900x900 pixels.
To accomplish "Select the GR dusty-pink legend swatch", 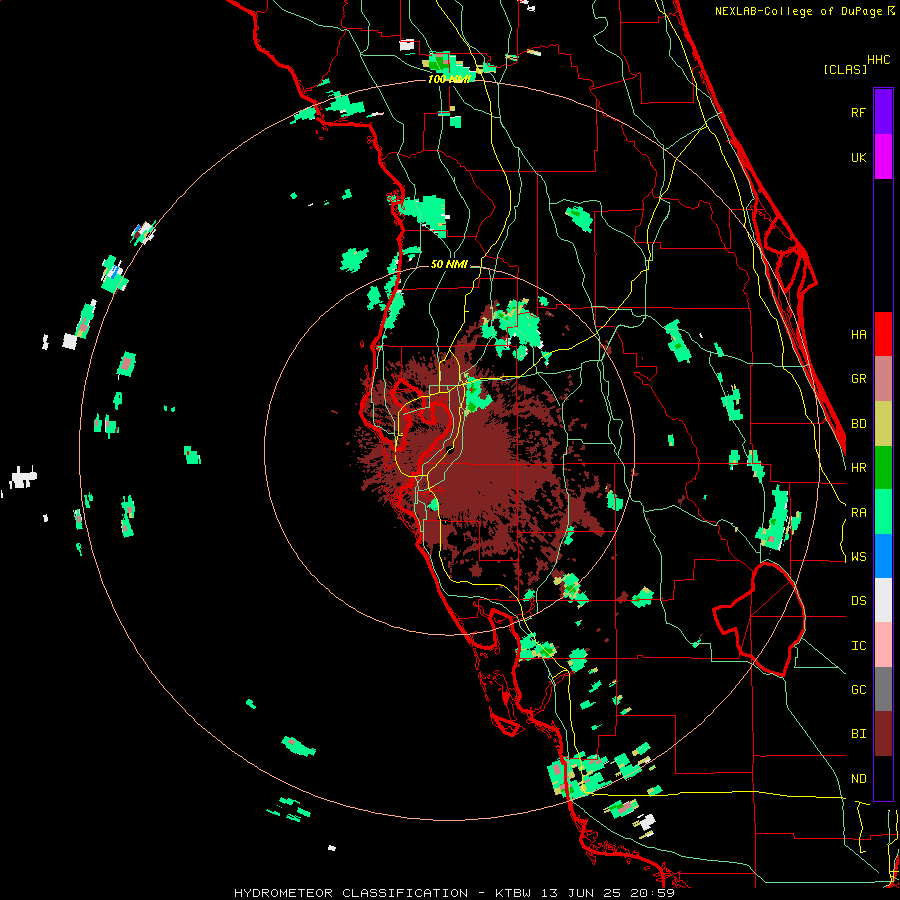I will click(883, 379).
